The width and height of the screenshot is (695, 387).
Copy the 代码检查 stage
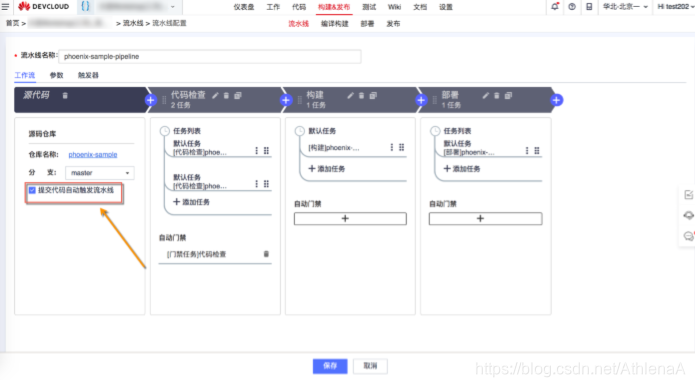pyautogui.click(x=238, y=95)
